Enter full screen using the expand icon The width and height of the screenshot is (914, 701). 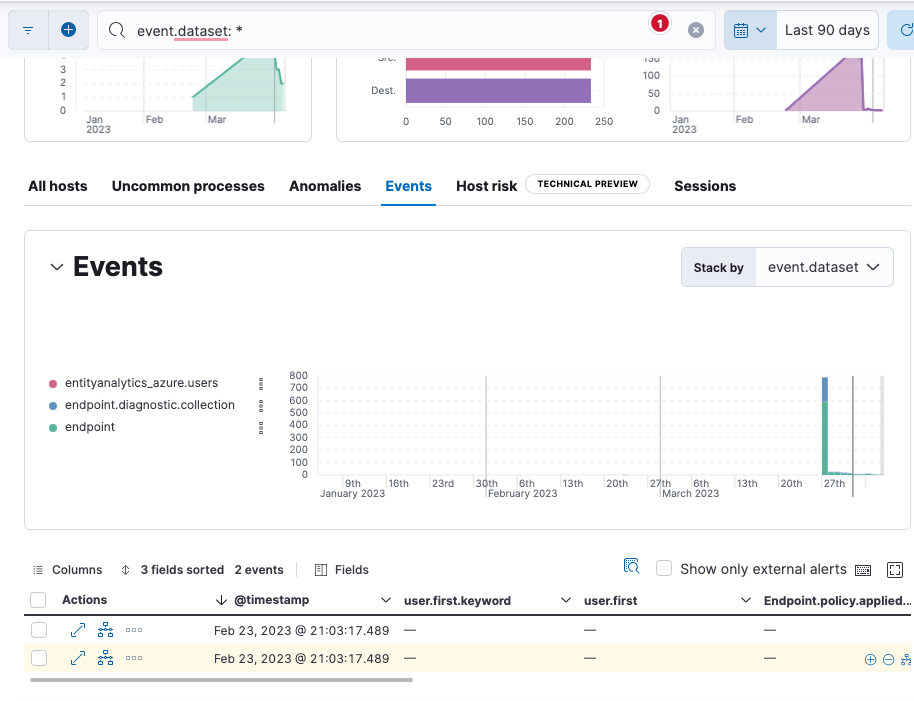point(895,569)
